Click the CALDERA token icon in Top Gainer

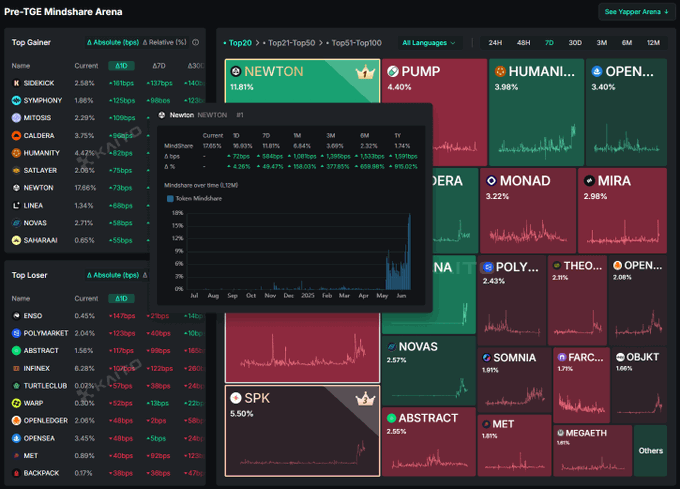click(x=17, y=135)
